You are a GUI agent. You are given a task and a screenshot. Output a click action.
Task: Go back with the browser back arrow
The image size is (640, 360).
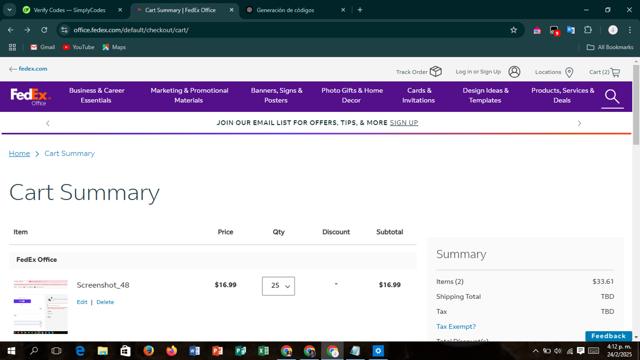11,30
